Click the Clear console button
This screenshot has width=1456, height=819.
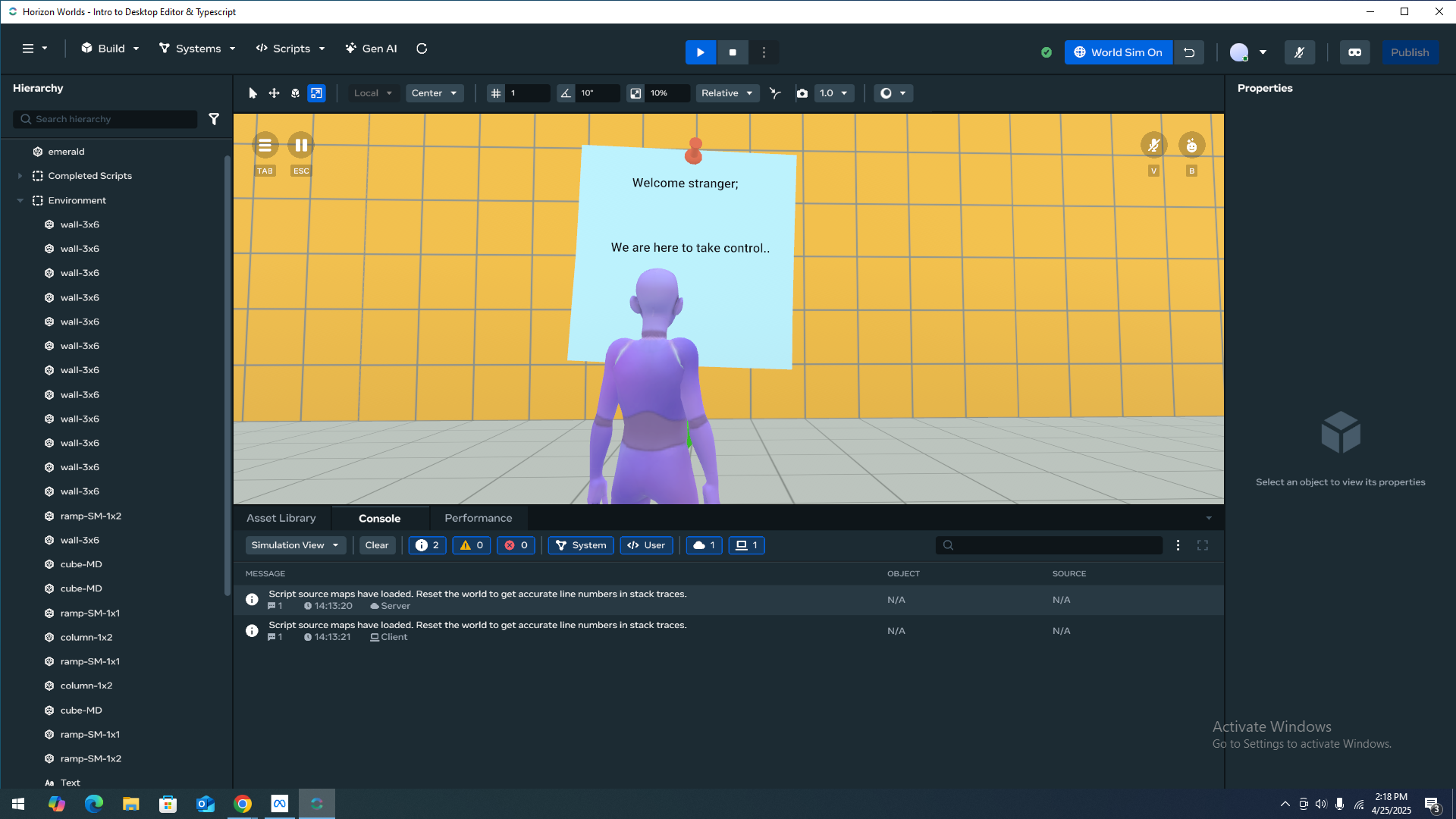coord(376,545)
